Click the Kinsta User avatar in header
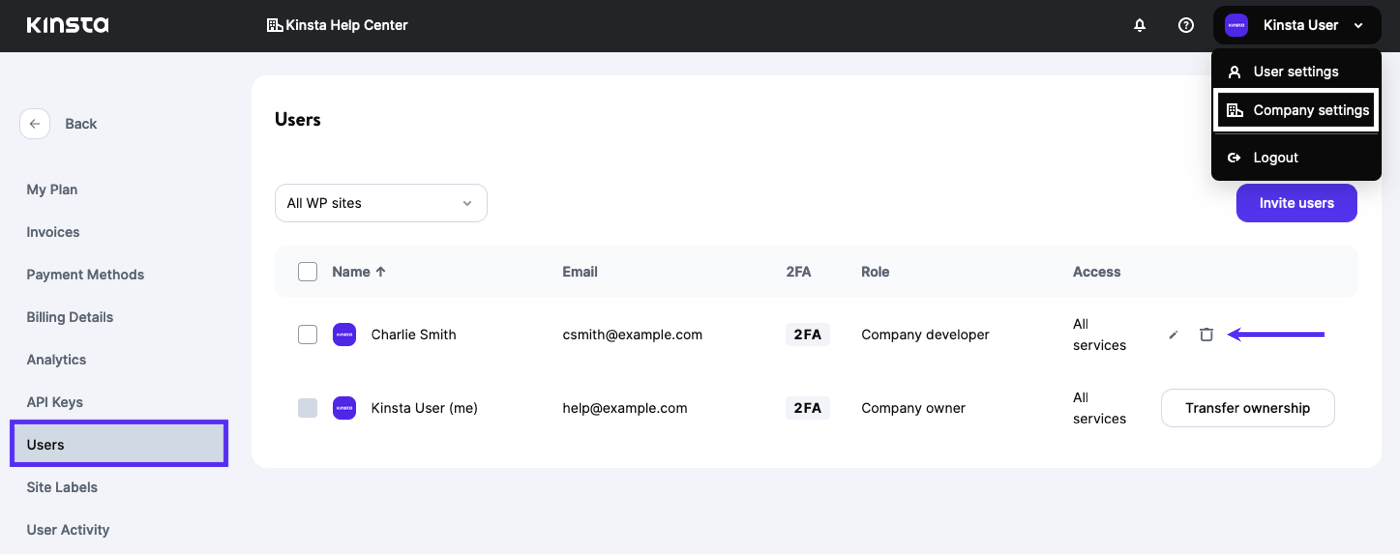This screenshot has height=554, width=1400. (x=1237, y=25)
